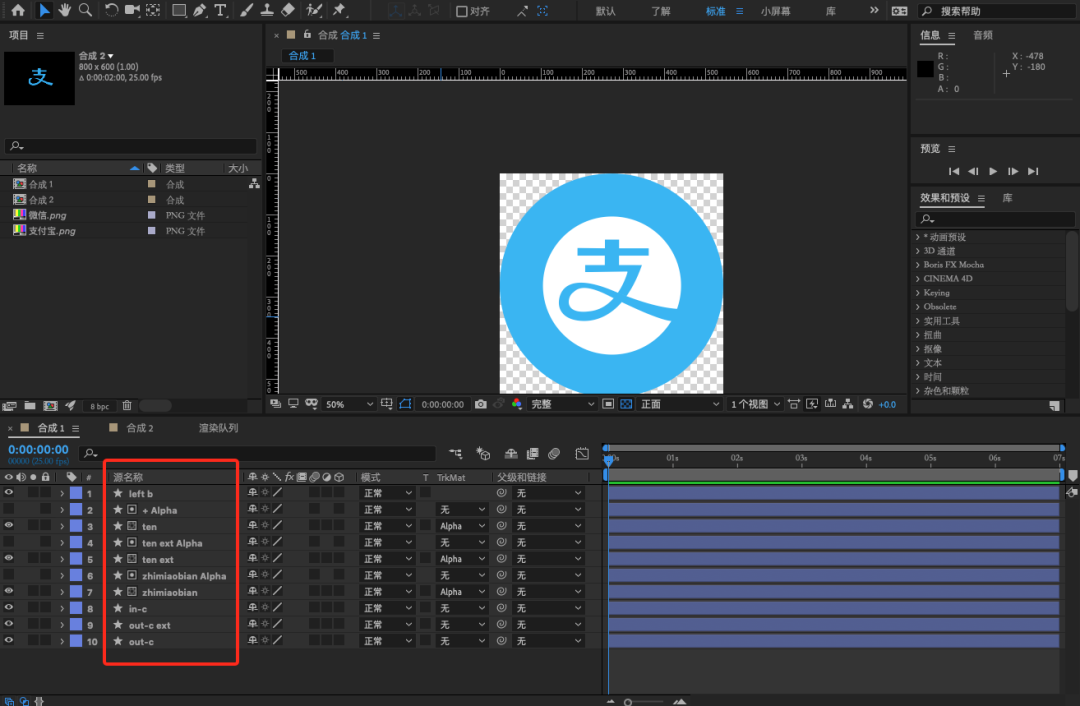The width and height of the screenshot is (1080, 706).
Task: Hide the ten layer
Action: 9,526
